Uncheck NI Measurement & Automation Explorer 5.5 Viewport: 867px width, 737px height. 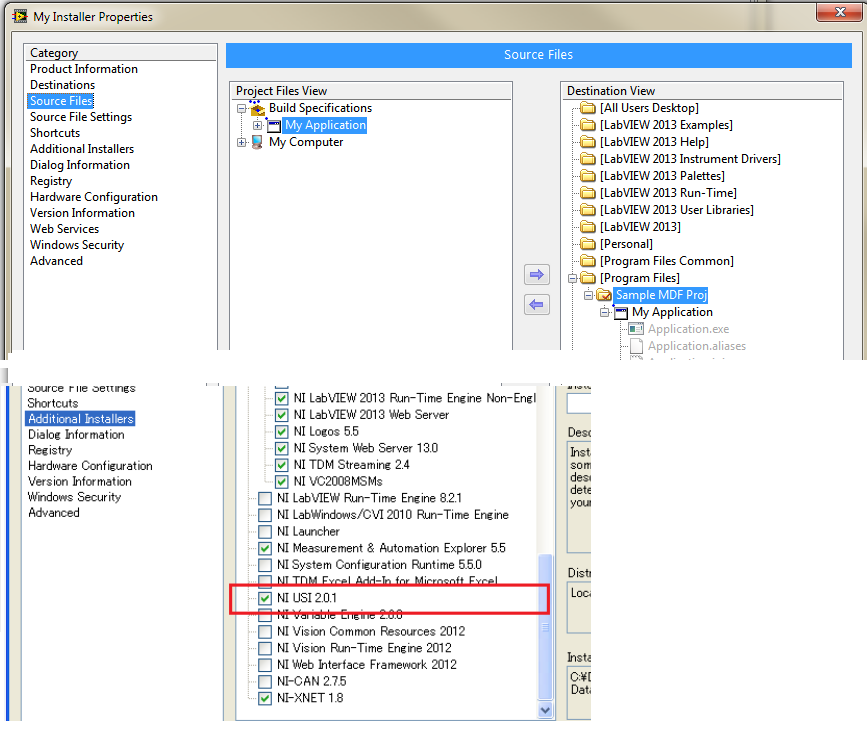pyautogui.click(x=265, y=548)
